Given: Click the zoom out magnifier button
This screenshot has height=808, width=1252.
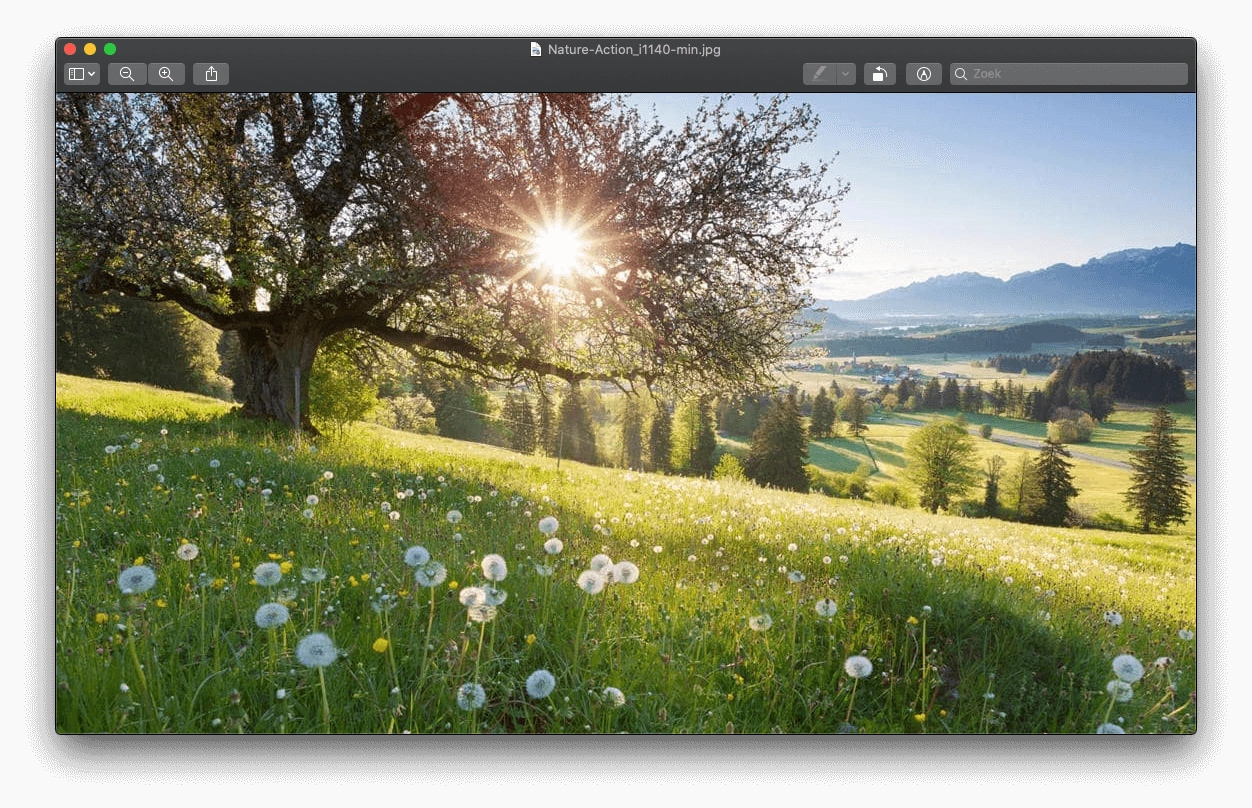Looking at the screenshot, I should [x=127, y=74].
